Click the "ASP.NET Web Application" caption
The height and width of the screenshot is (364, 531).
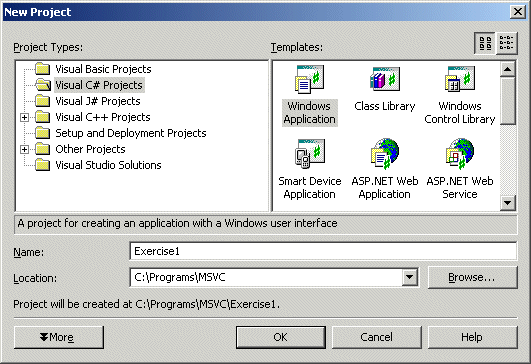[x=385, y=188]
